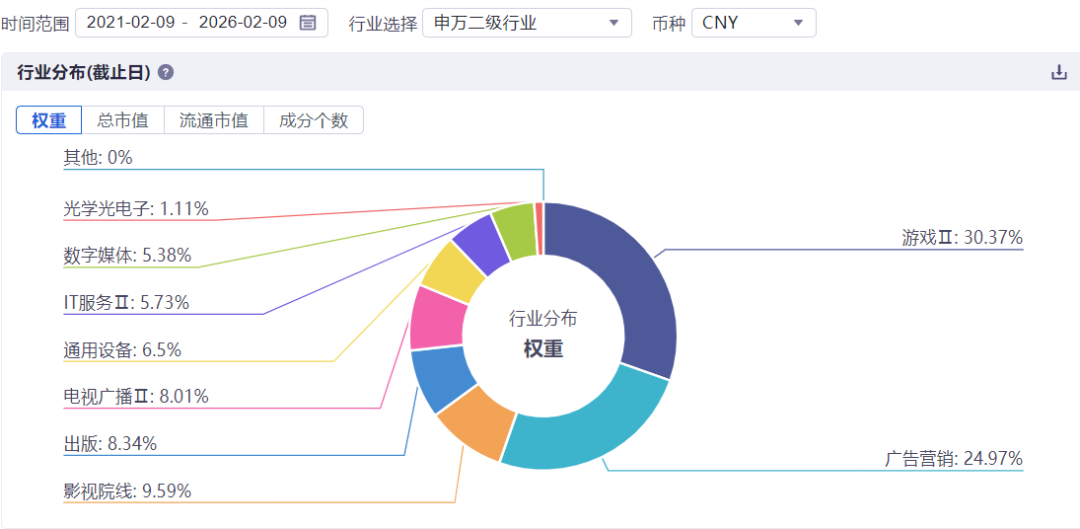
Task: Click the red 光学光电子 donut slice
Action: click(x=539, y=228)
